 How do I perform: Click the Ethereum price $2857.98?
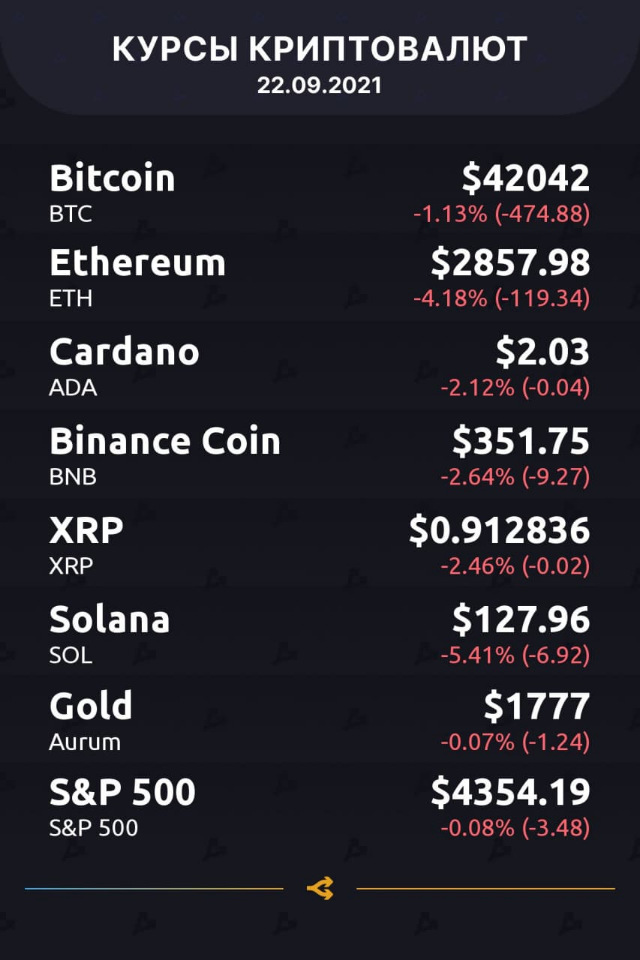point(510,263)
